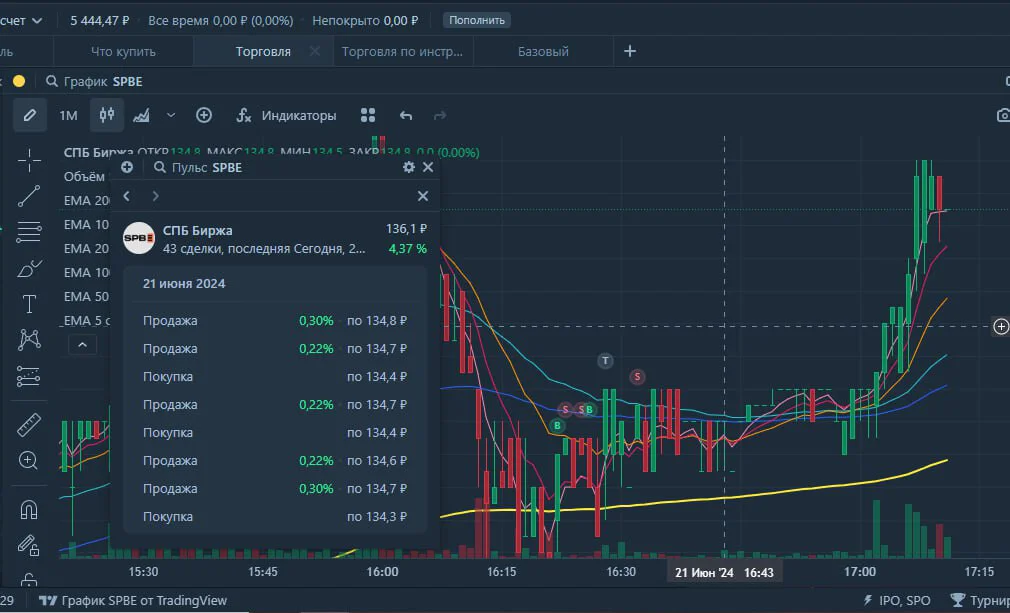Add a comparison symbol with the plus icon
The image size is (1010, 613).
pyautogui.click(x=204, y=115)
